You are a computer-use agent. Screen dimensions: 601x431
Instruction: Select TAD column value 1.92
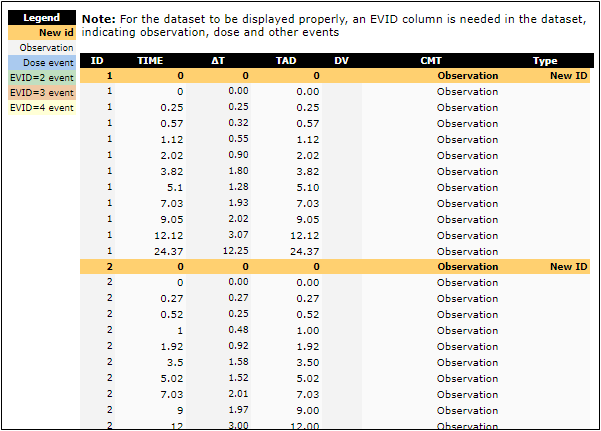coord(308,347)
